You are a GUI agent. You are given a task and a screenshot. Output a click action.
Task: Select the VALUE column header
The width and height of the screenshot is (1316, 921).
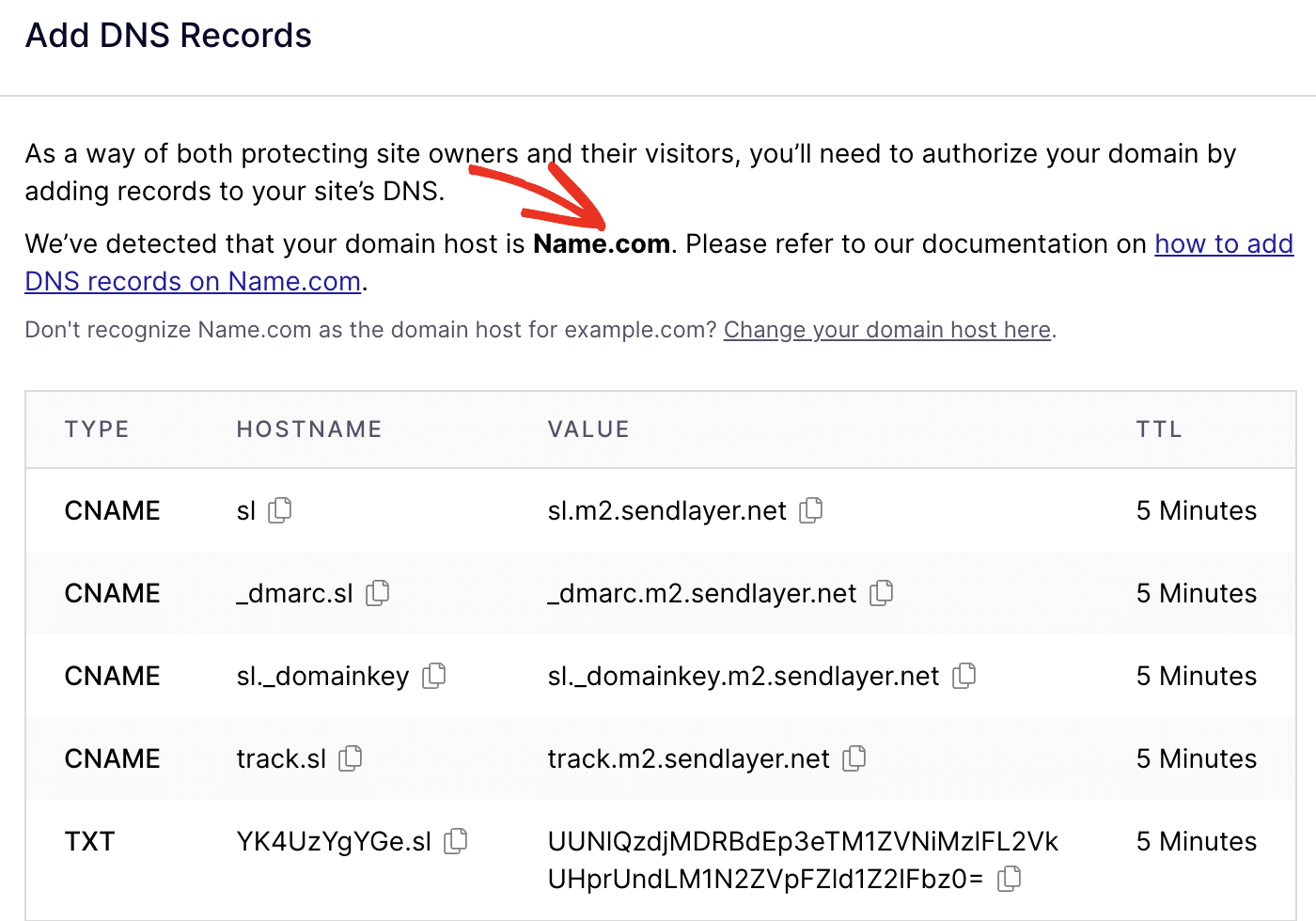(588, 429)
